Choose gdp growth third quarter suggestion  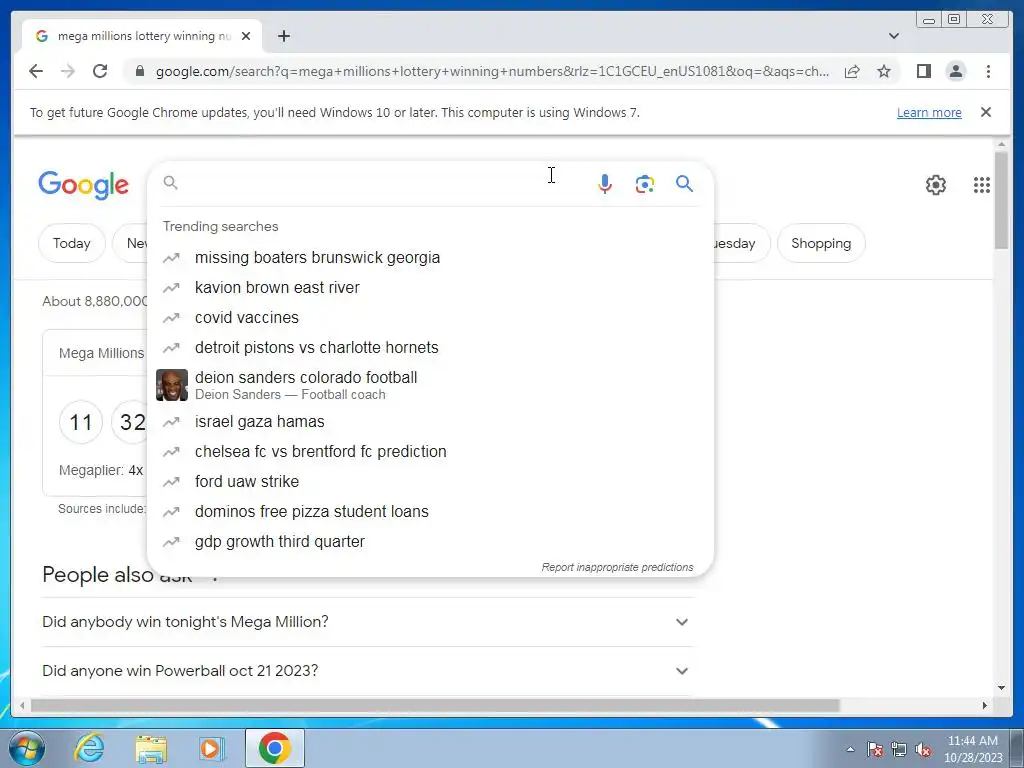pos(431,541)
